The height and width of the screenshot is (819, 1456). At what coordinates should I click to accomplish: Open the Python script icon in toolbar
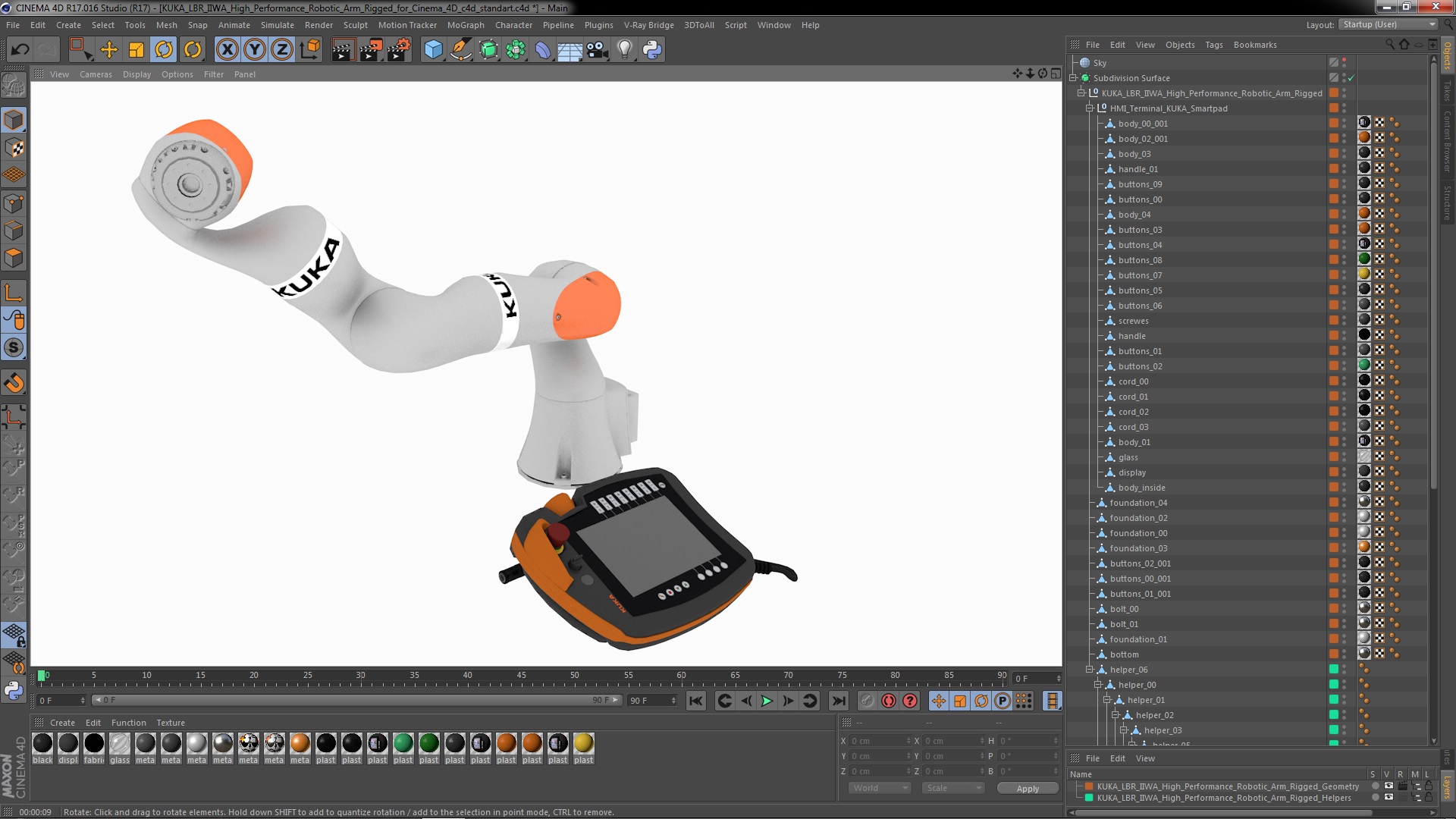652,50
